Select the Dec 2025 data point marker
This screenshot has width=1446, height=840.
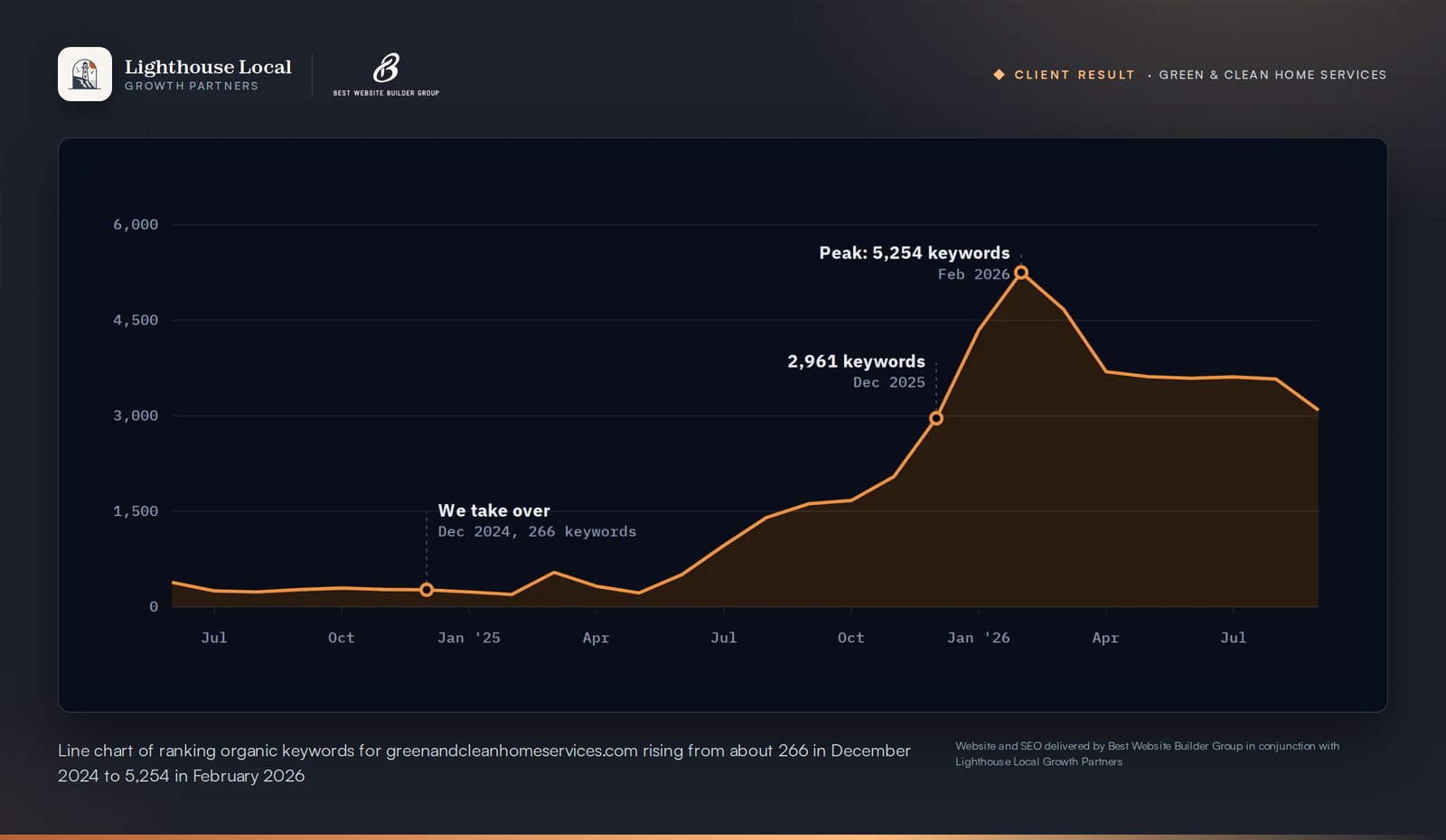(x=936, y=418)
